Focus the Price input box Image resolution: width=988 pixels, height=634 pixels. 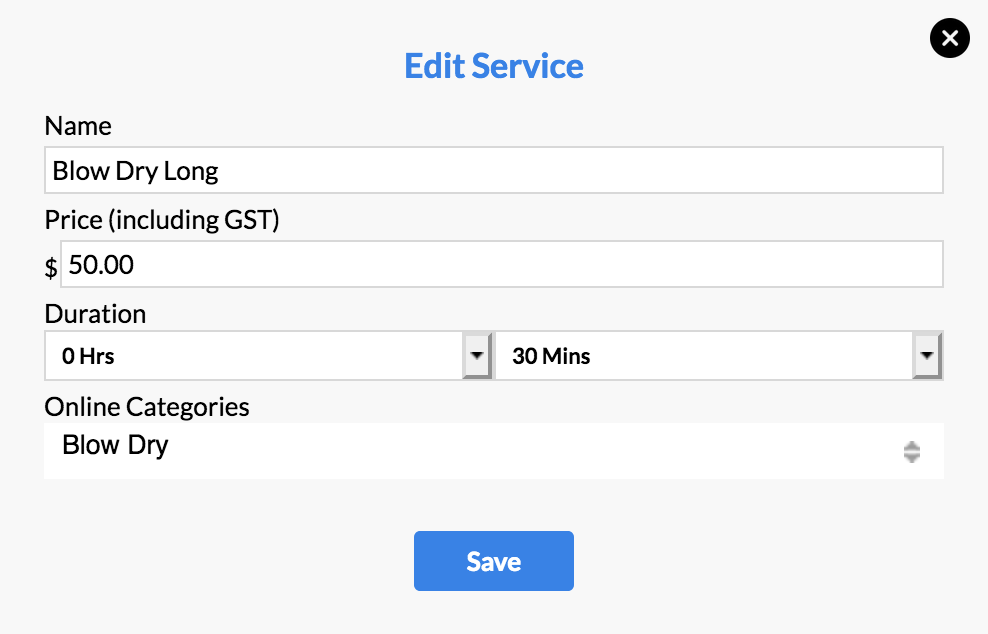pos(502,265)
